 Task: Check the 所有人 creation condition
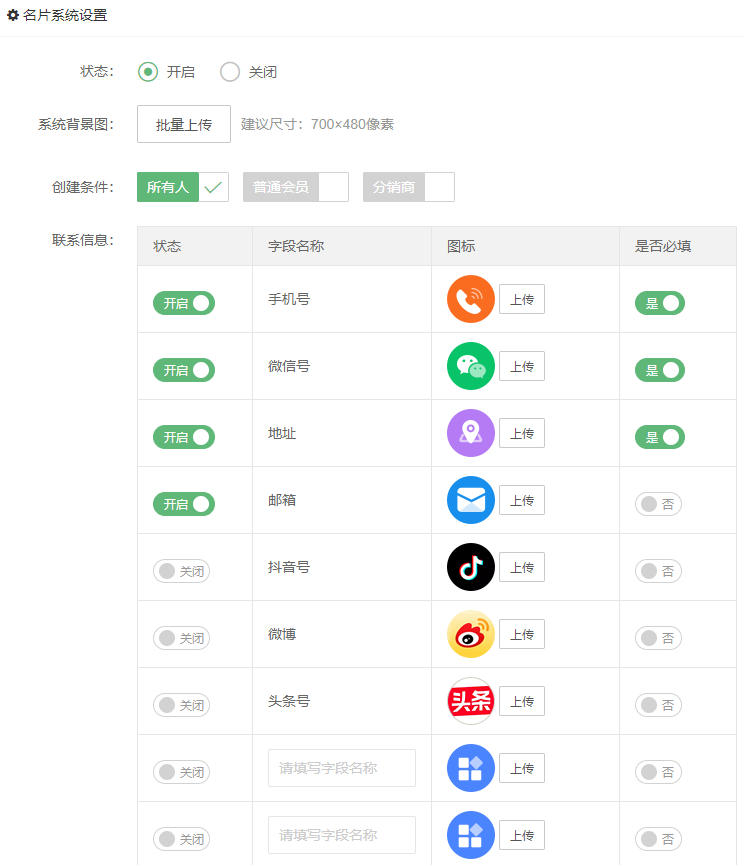tap(183, 187)
